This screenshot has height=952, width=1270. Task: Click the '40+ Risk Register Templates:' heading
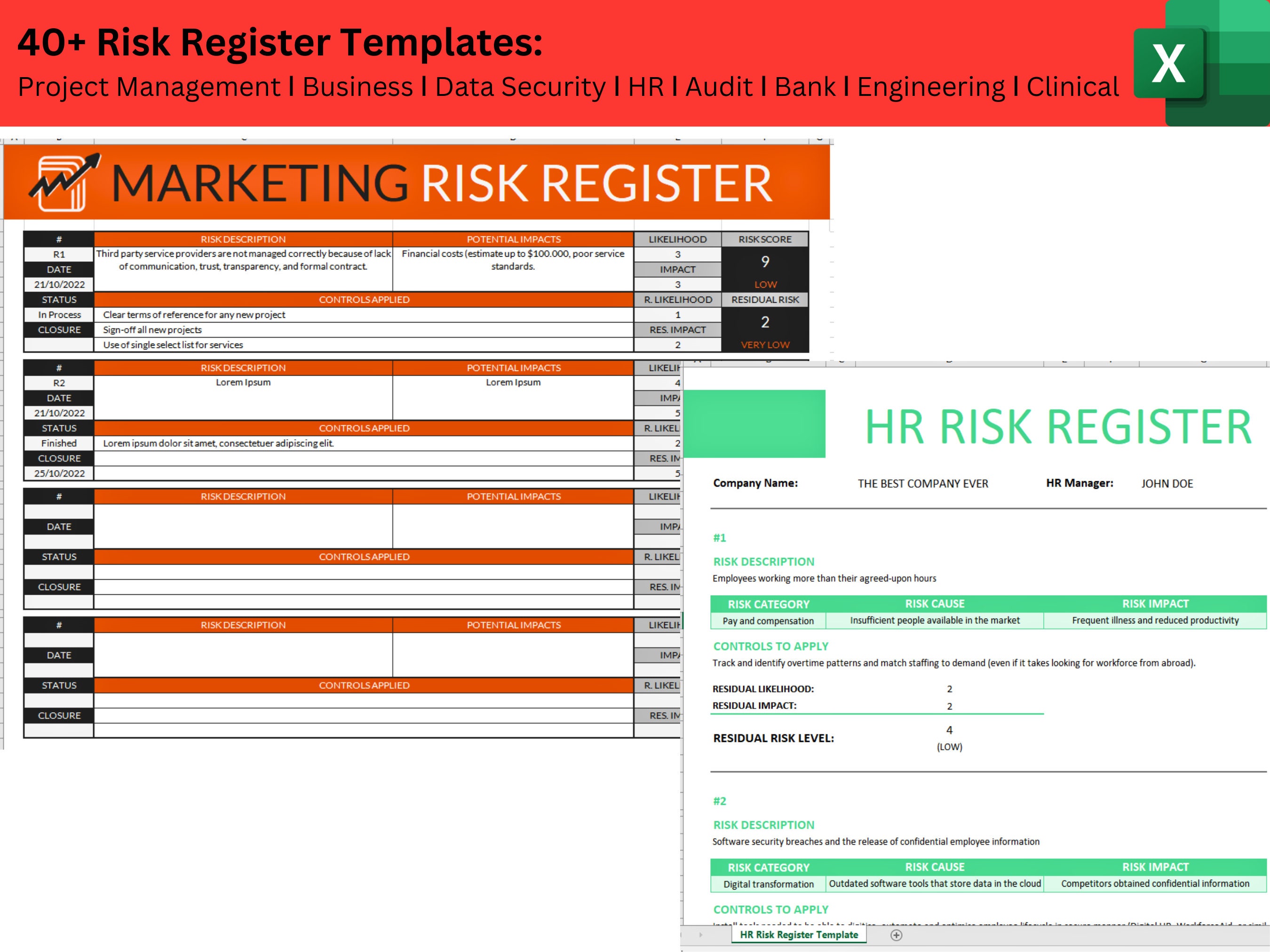pos(280,42)
